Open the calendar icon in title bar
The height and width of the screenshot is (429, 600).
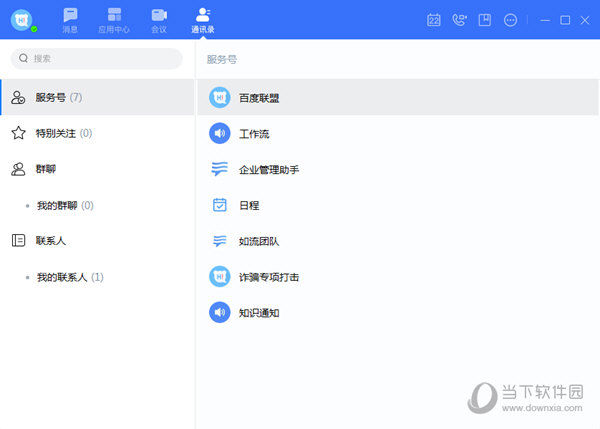coord(434,20)
